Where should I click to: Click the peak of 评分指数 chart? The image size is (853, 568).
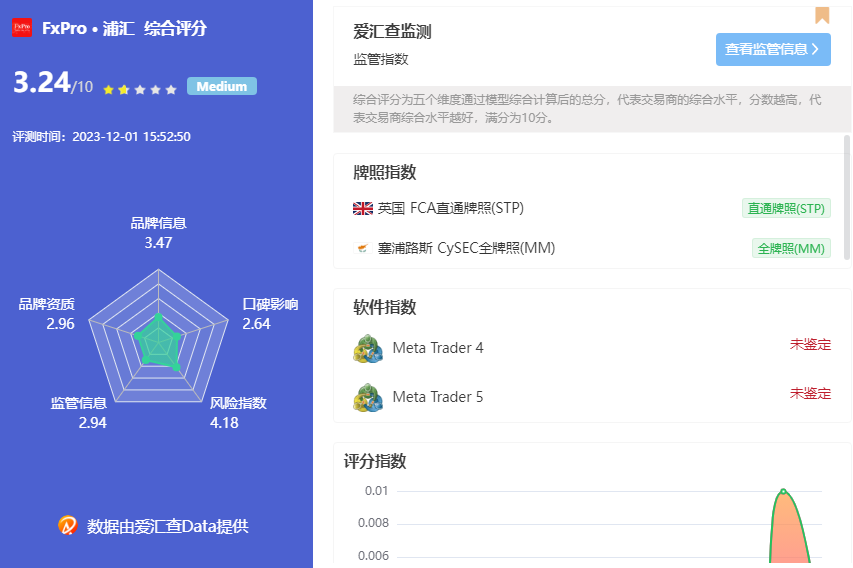click(x=783, y=491)
